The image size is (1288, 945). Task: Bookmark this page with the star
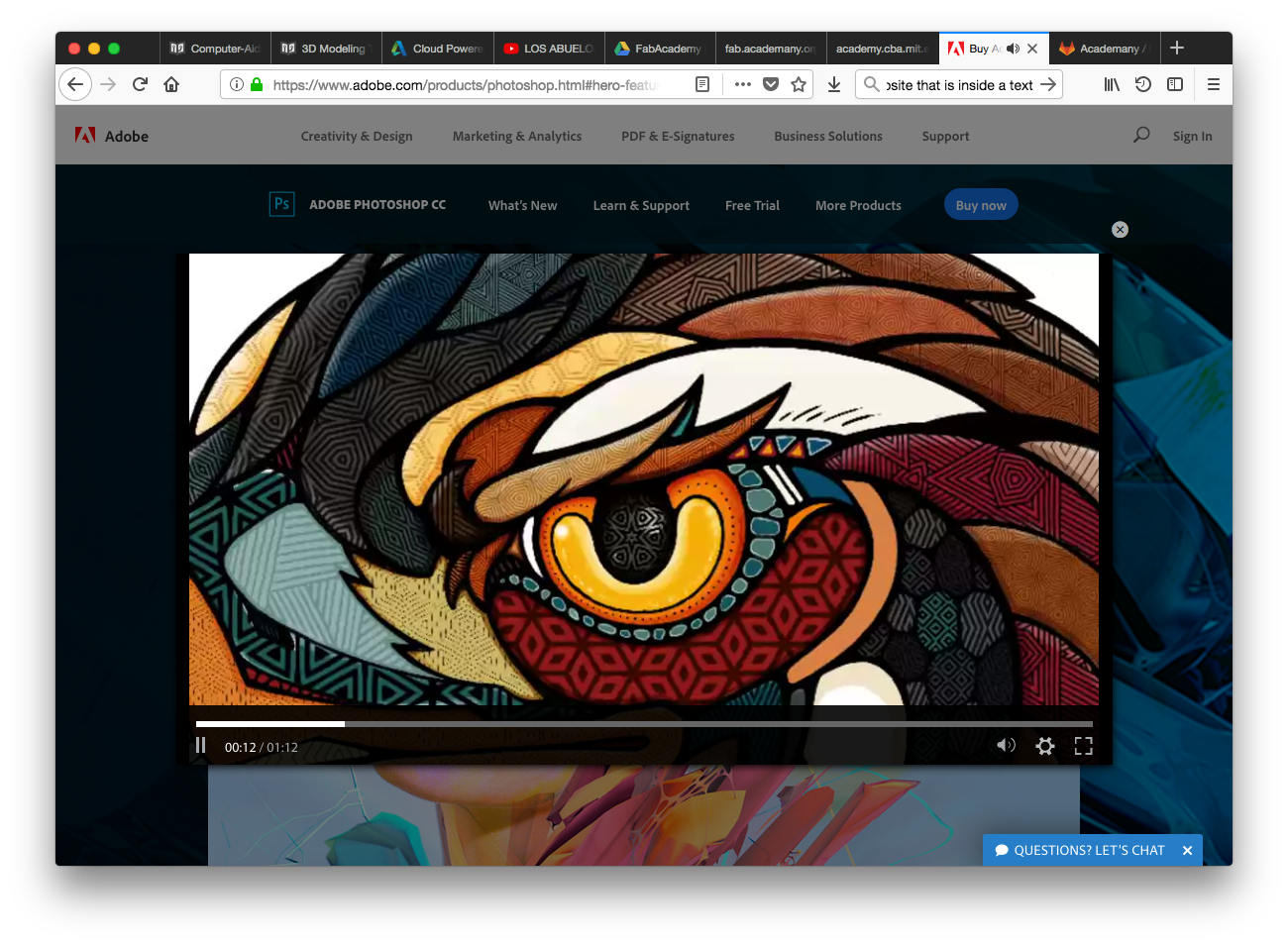point(799,85)
